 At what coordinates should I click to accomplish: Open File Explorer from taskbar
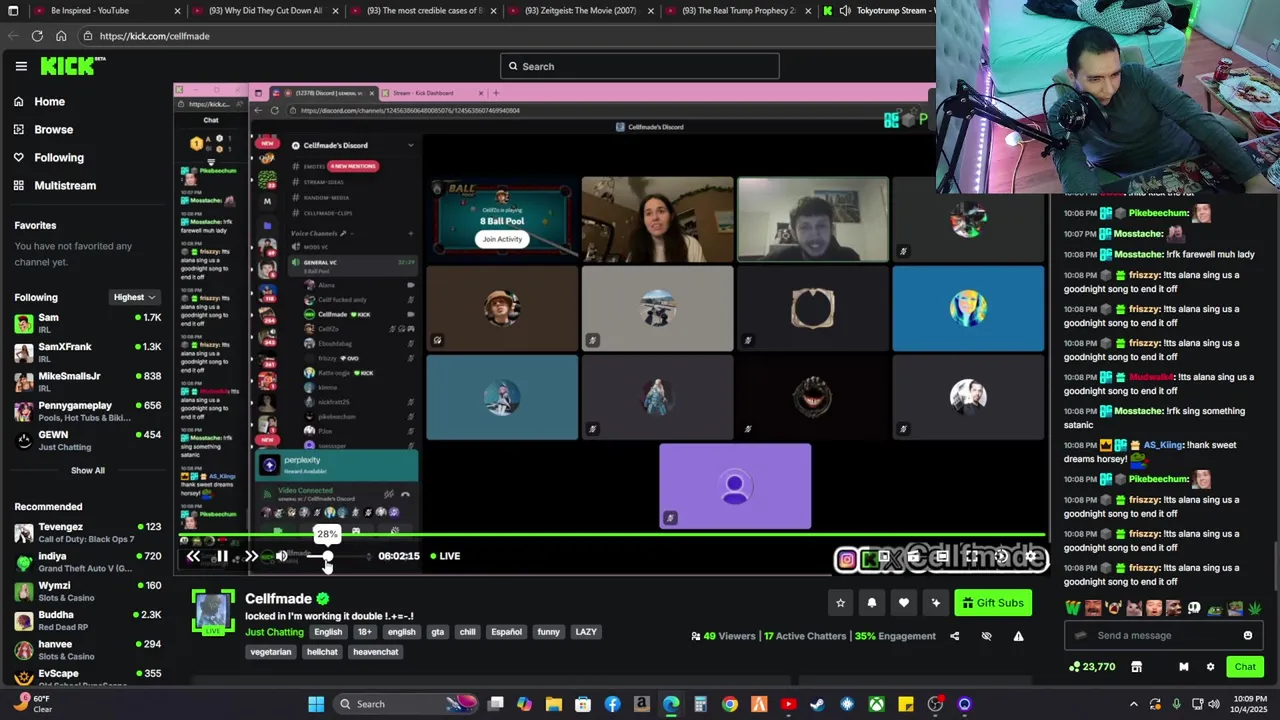pos(553,704)
